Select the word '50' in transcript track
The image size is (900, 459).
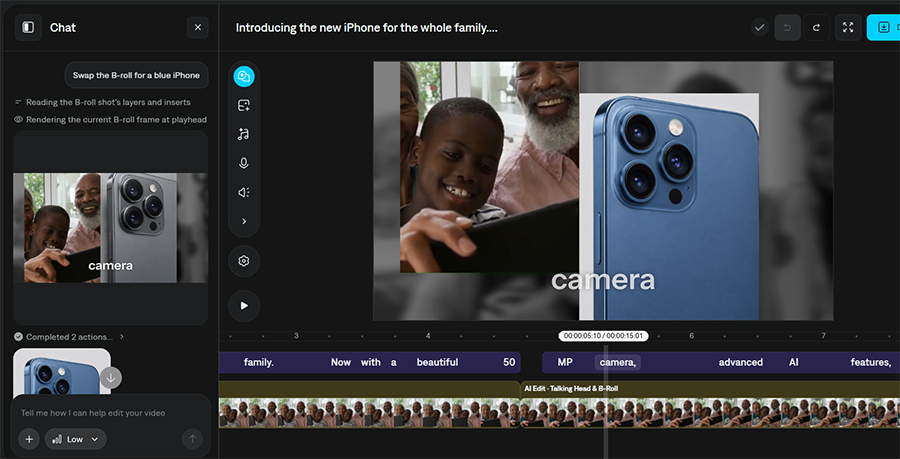(x=509, y=362)
